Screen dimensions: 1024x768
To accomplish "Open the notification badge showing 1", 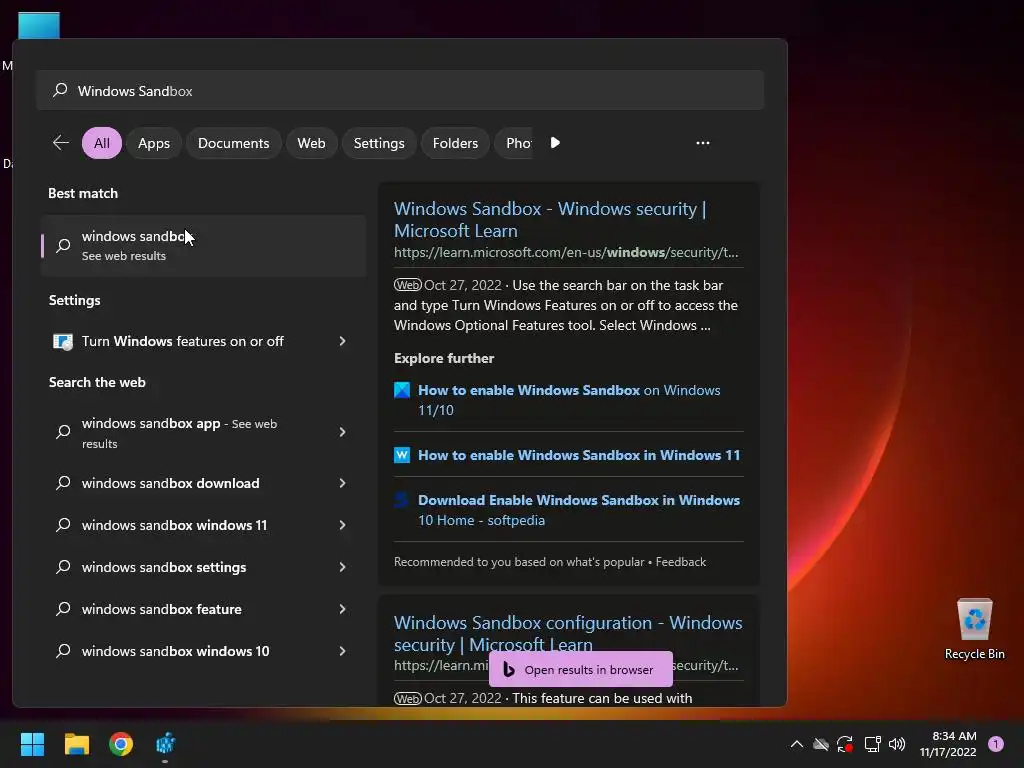I will coord(996,744).
